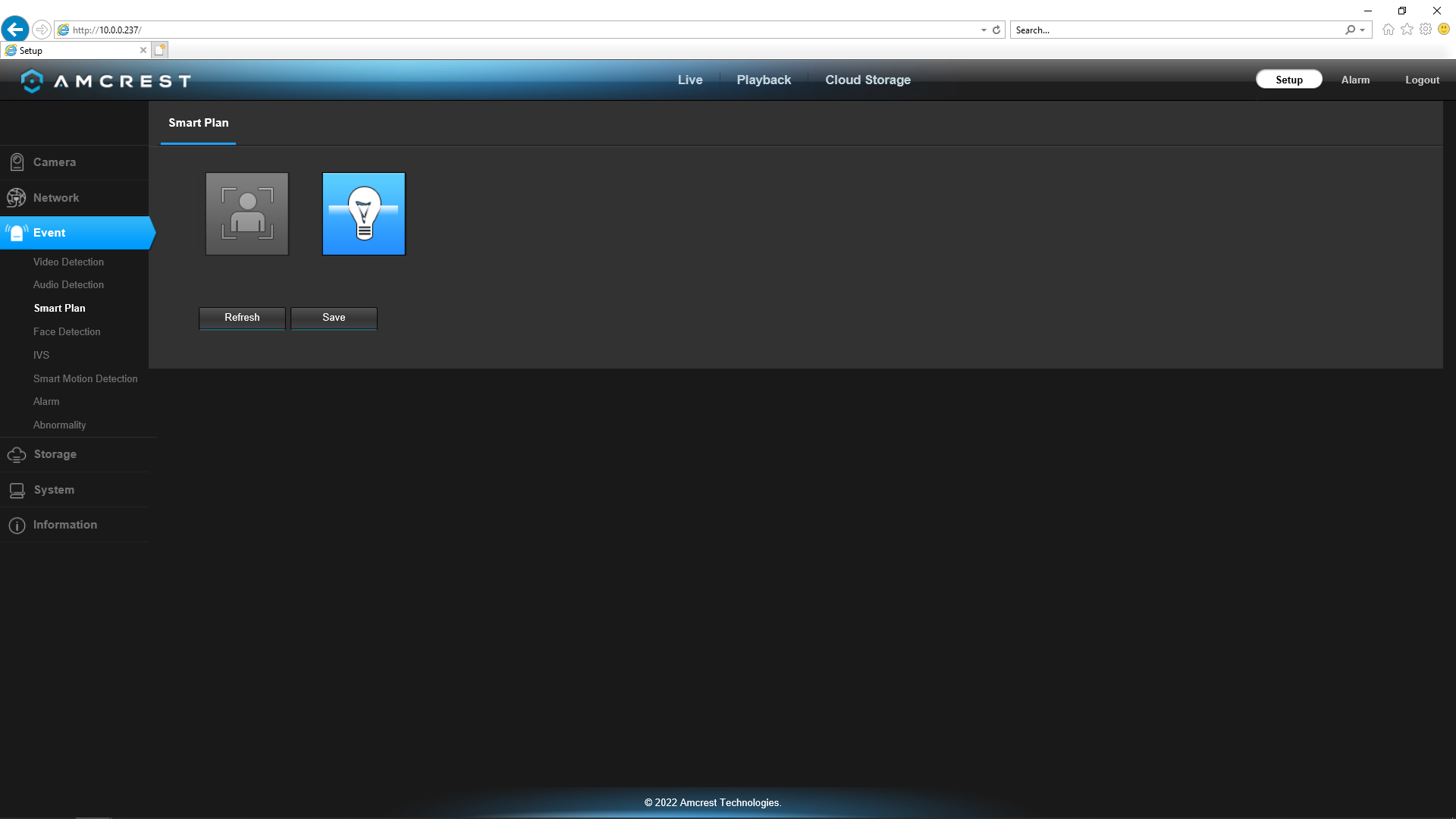The height and width of the screenshot is (819, 1456).
Task: Open Audio Detection submenu item
Action: [68, 284]
